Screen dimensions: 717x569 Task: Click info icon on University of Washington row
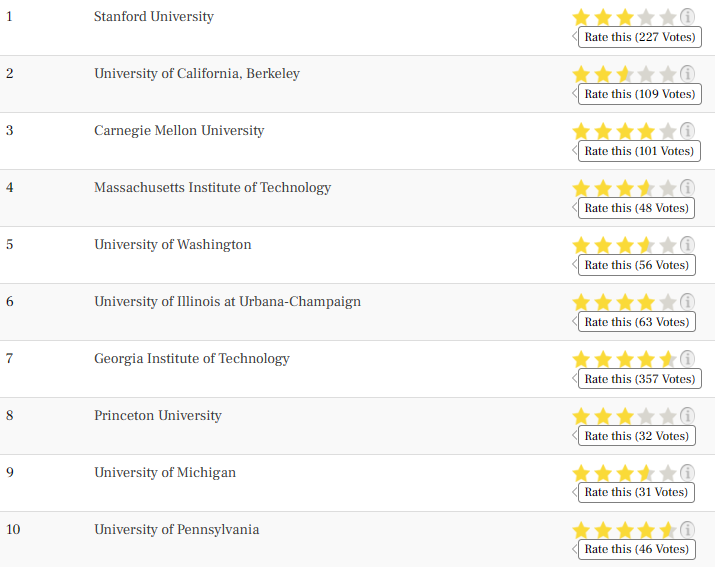pyautogui.click(x=687, y=245)
